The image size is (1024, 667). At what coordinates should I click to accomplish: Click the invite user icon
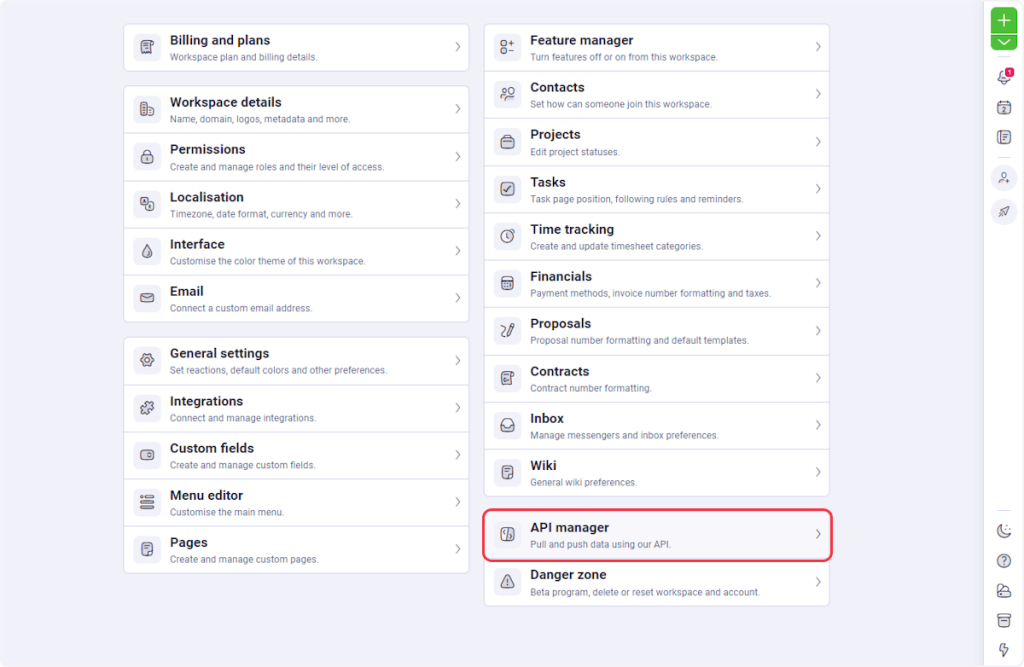(1004, 178)
